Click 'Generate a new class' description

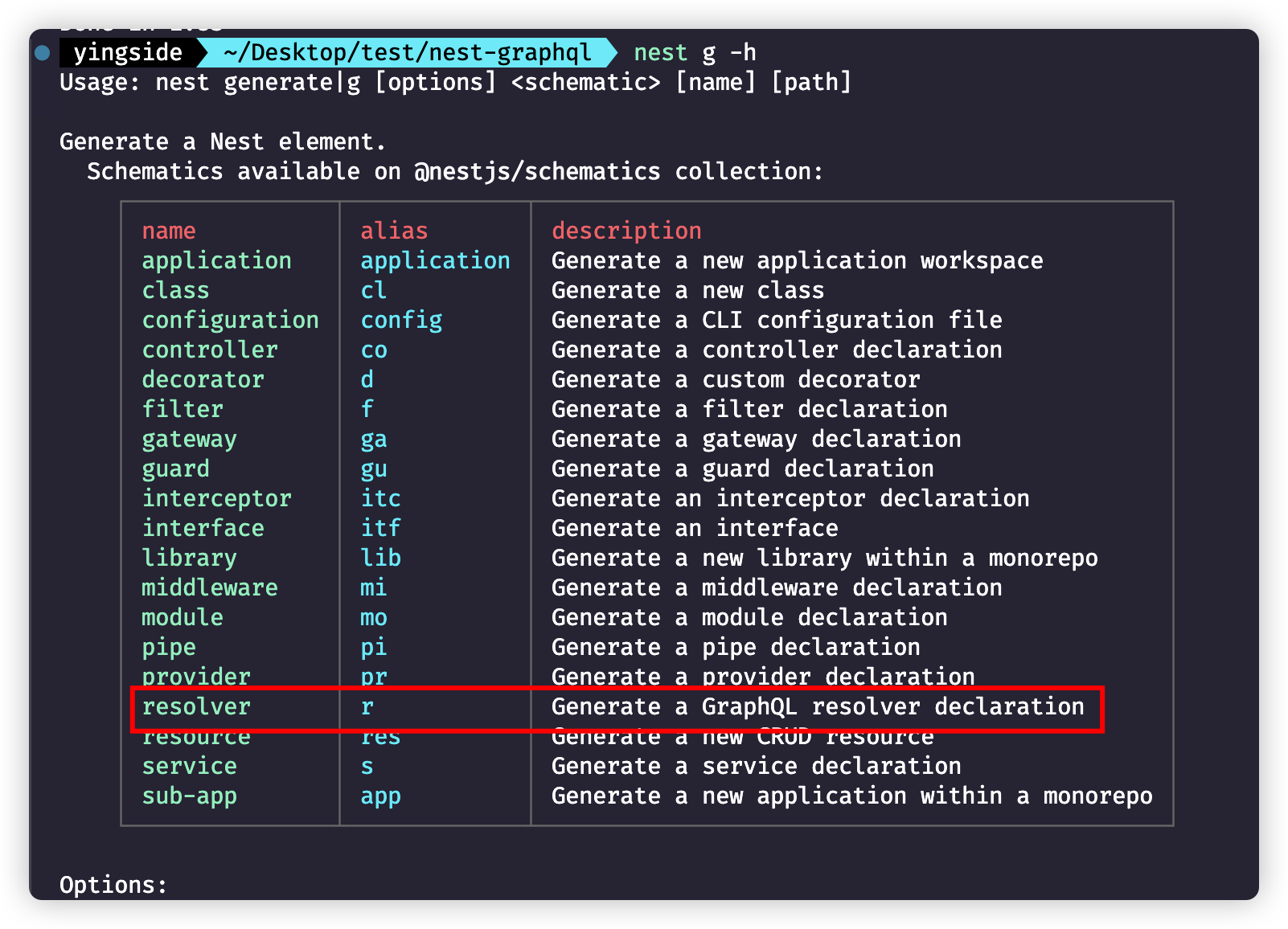pyautogui.click(x=687, y=291)
